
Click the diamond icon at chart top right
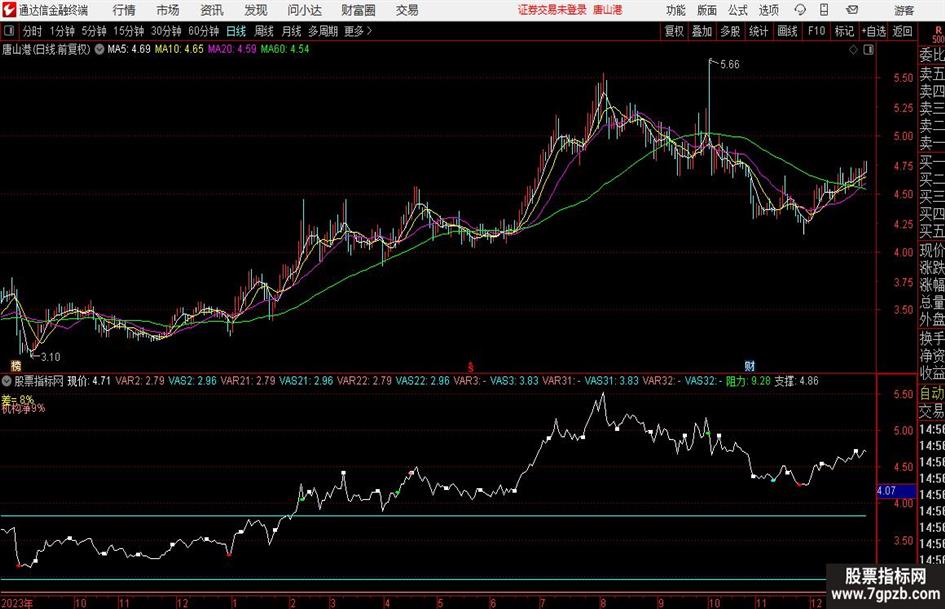coord(853,50)
